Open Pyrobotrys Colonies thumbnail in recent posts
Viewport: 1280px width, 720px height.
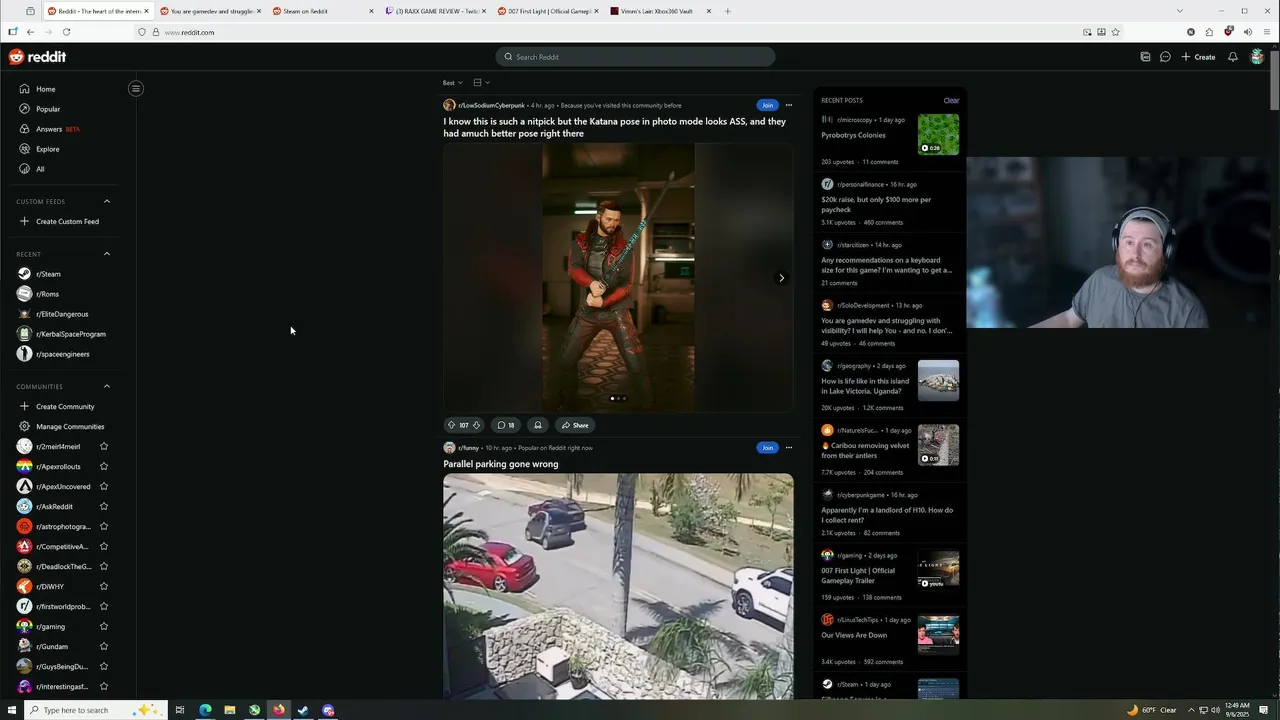click(x=938, y=134)
